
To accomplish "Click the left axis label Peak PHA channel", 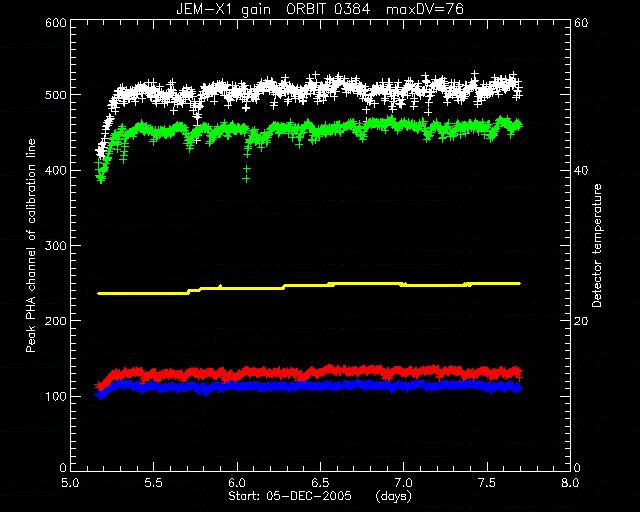I will (x=31, y=245).
